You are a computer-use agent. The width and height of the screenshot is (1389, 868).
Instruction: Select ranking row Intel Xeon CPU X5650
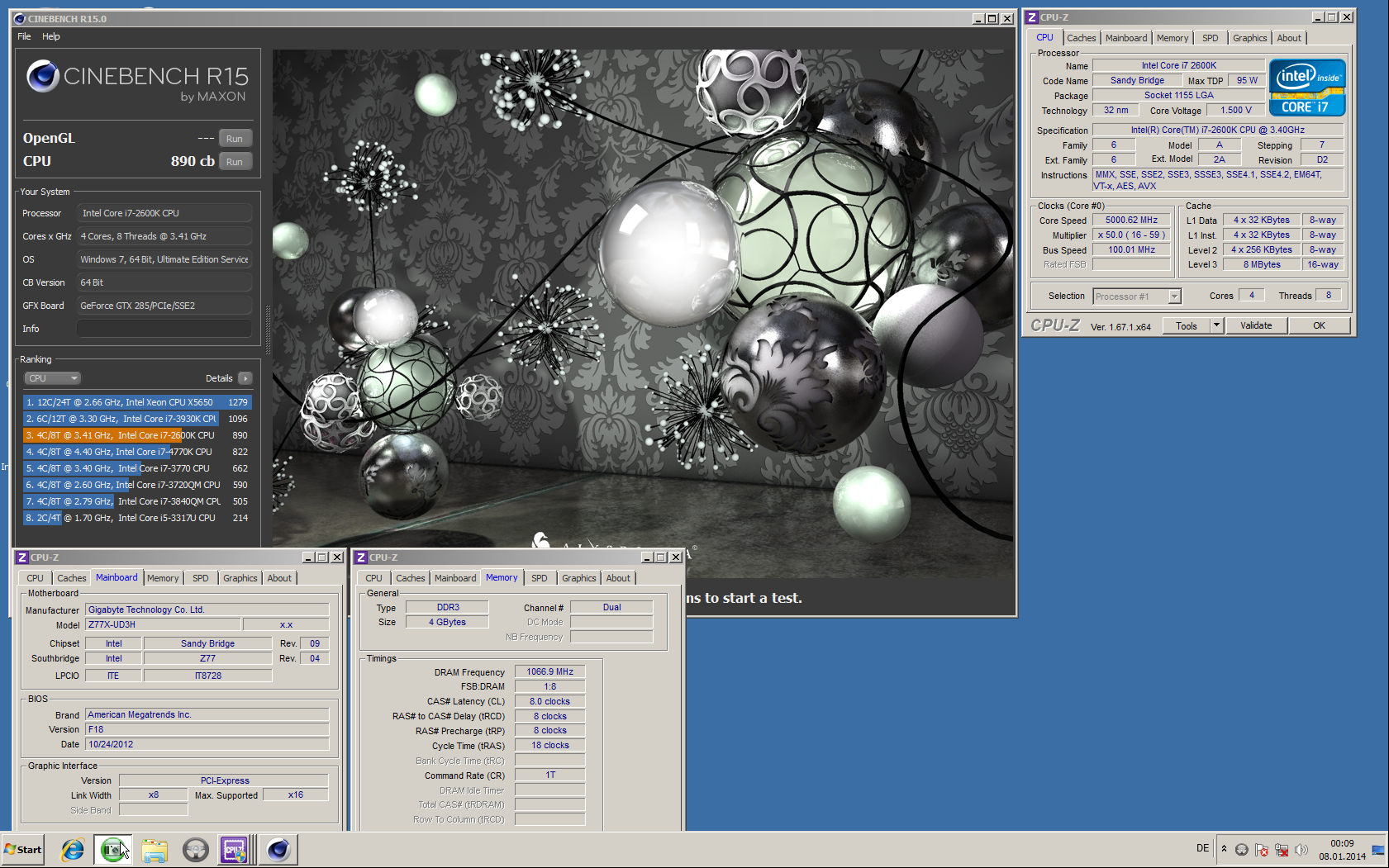(x=137, y=402)
